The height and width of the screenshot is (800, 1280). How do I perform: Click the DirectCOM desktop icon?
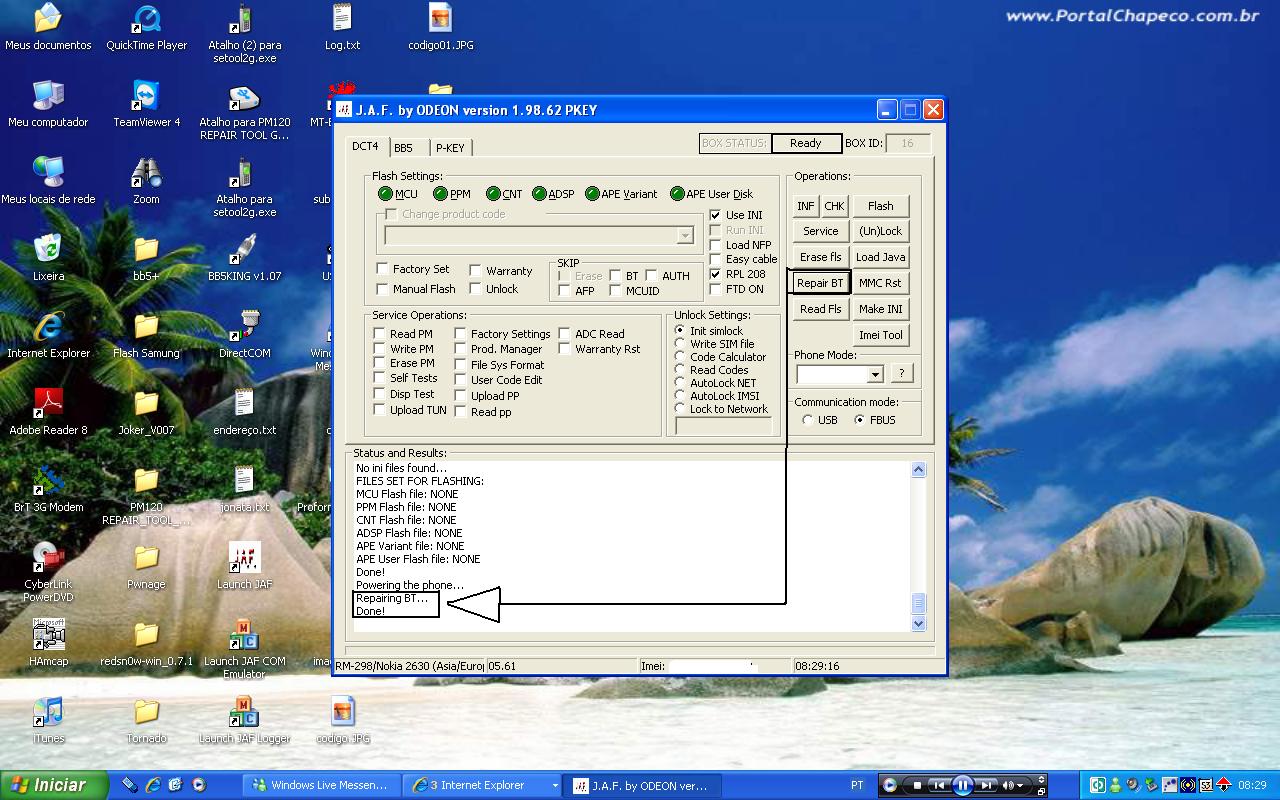(244, 335)
